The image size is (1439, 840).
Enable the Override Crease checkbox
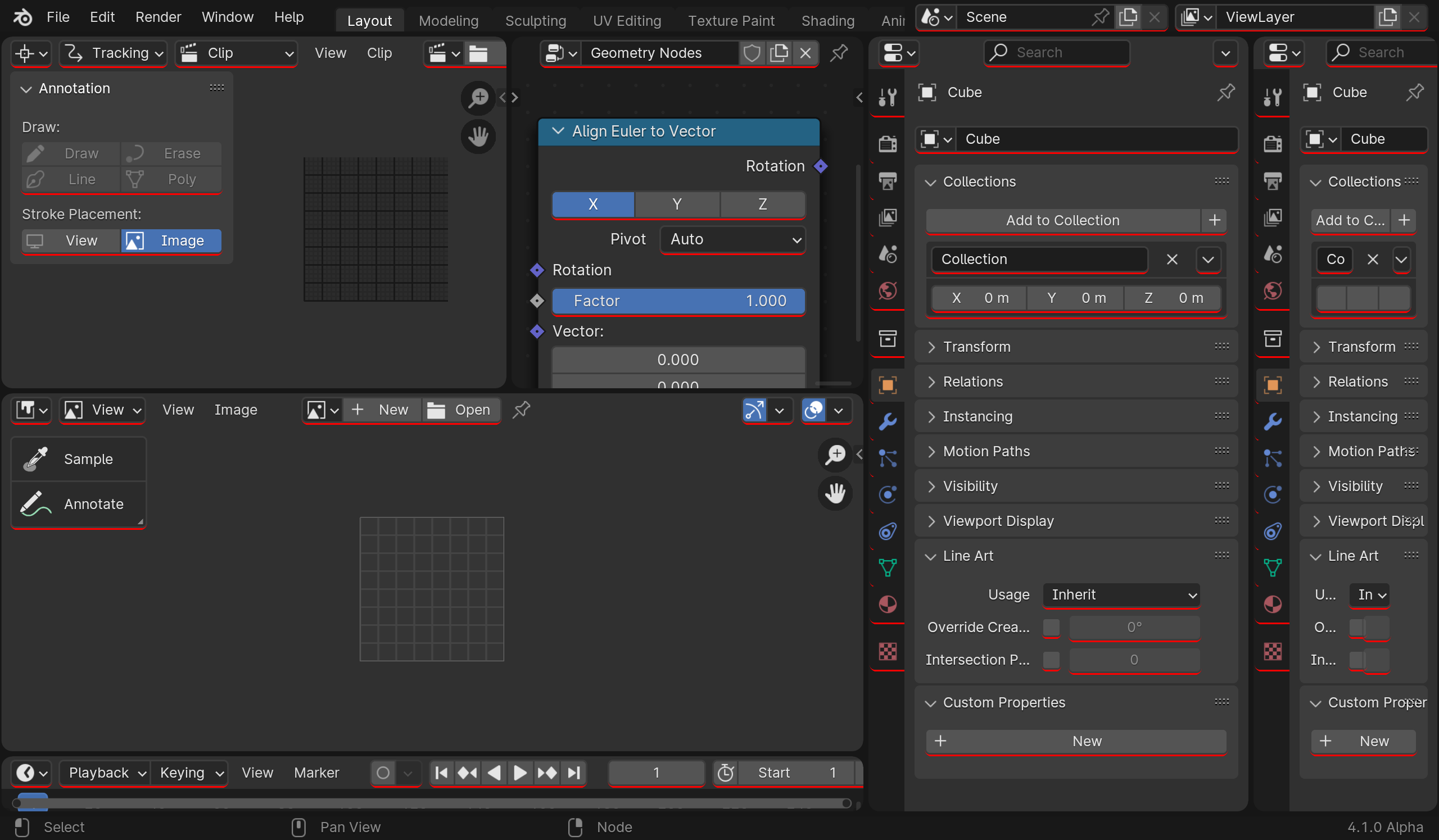[x=1051, y=628]
